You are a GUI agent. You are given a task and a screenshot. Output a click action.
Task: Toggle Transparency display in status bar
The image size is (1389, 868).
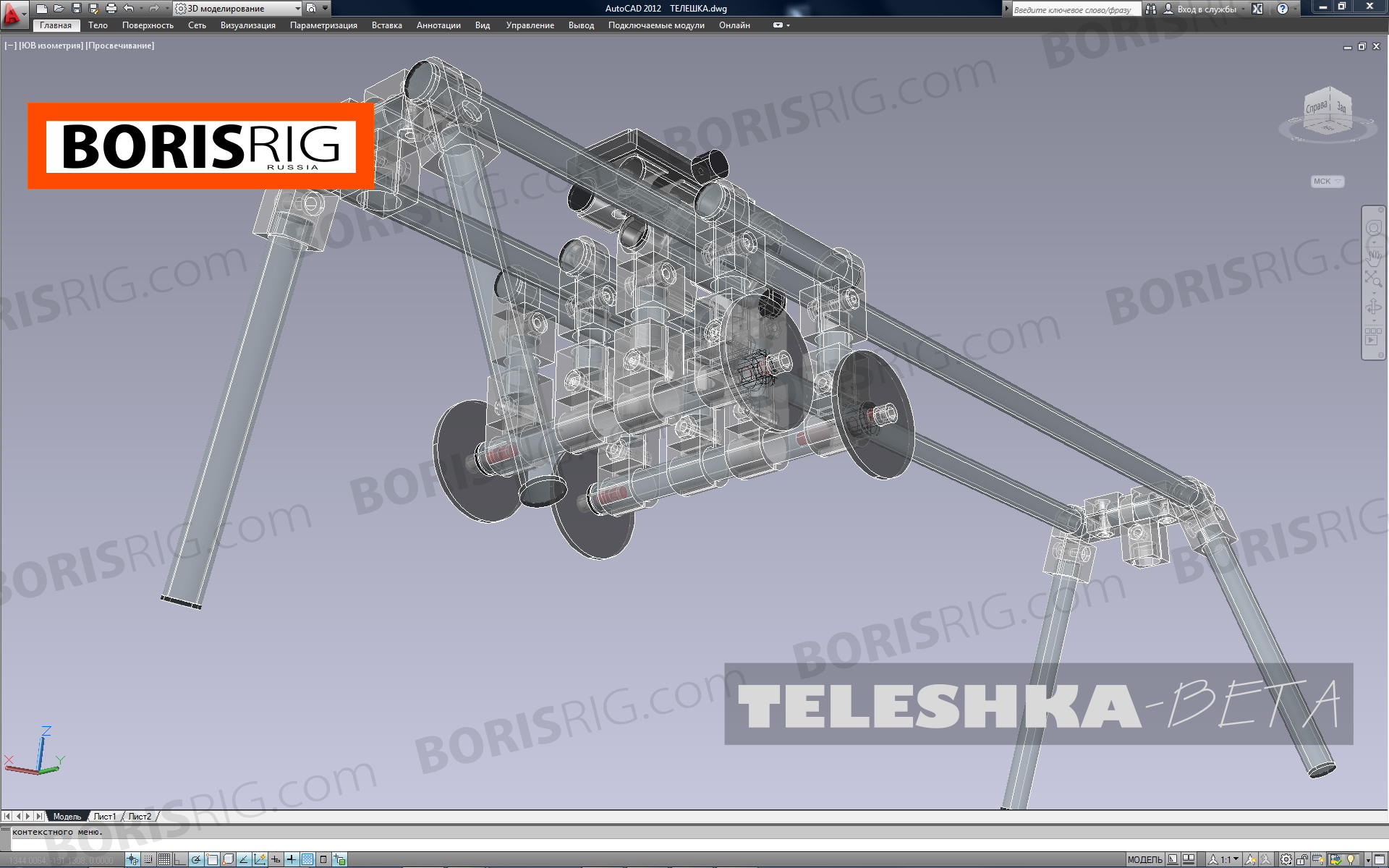point(307,860)
